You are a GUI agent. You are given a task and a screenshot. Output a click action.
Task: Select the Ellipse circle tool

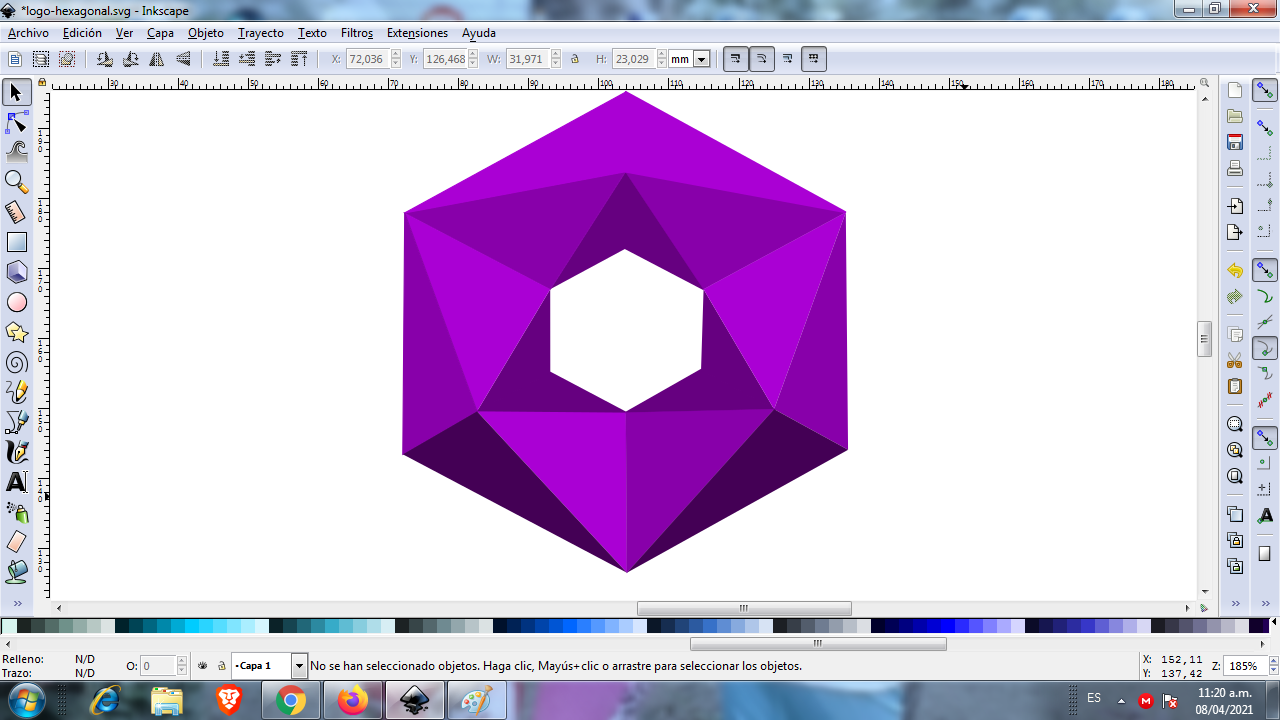pyautogui.click(x=16, y=302)
